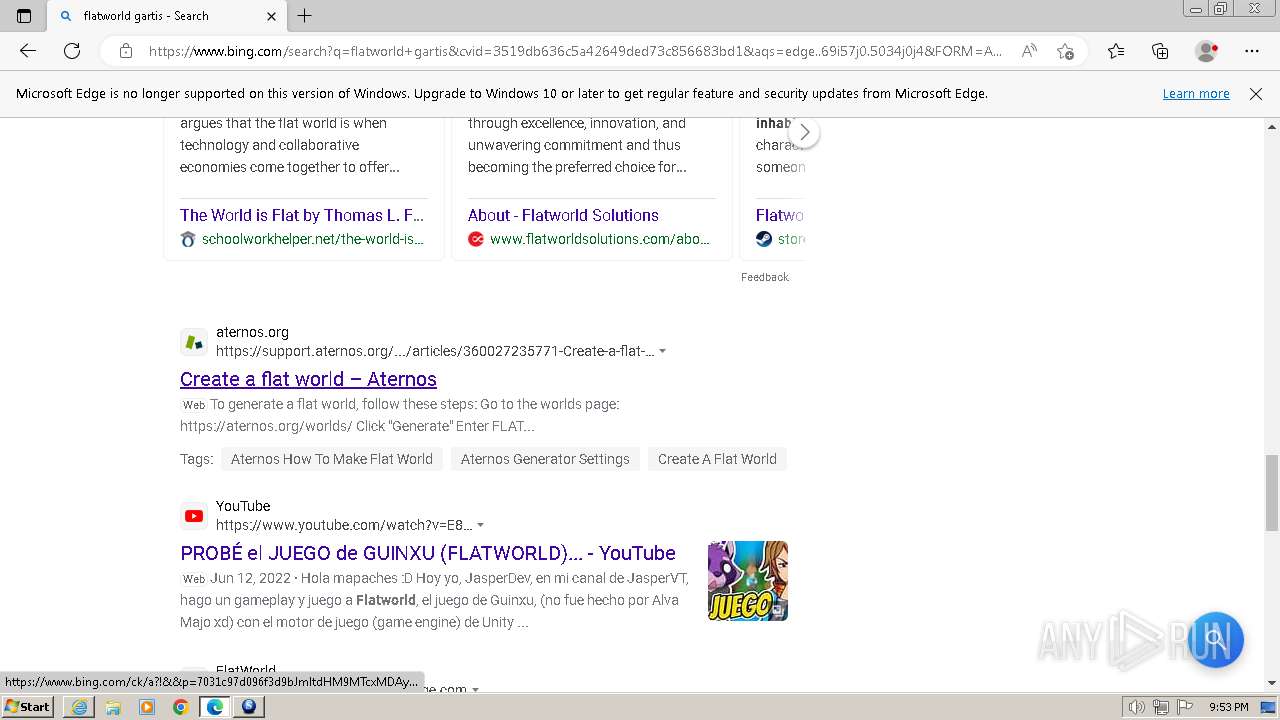The height and width of the screenshot is (720, 1280).
Task: Open the JUEGO video thumbnail
Action: [x=748, y=581]
